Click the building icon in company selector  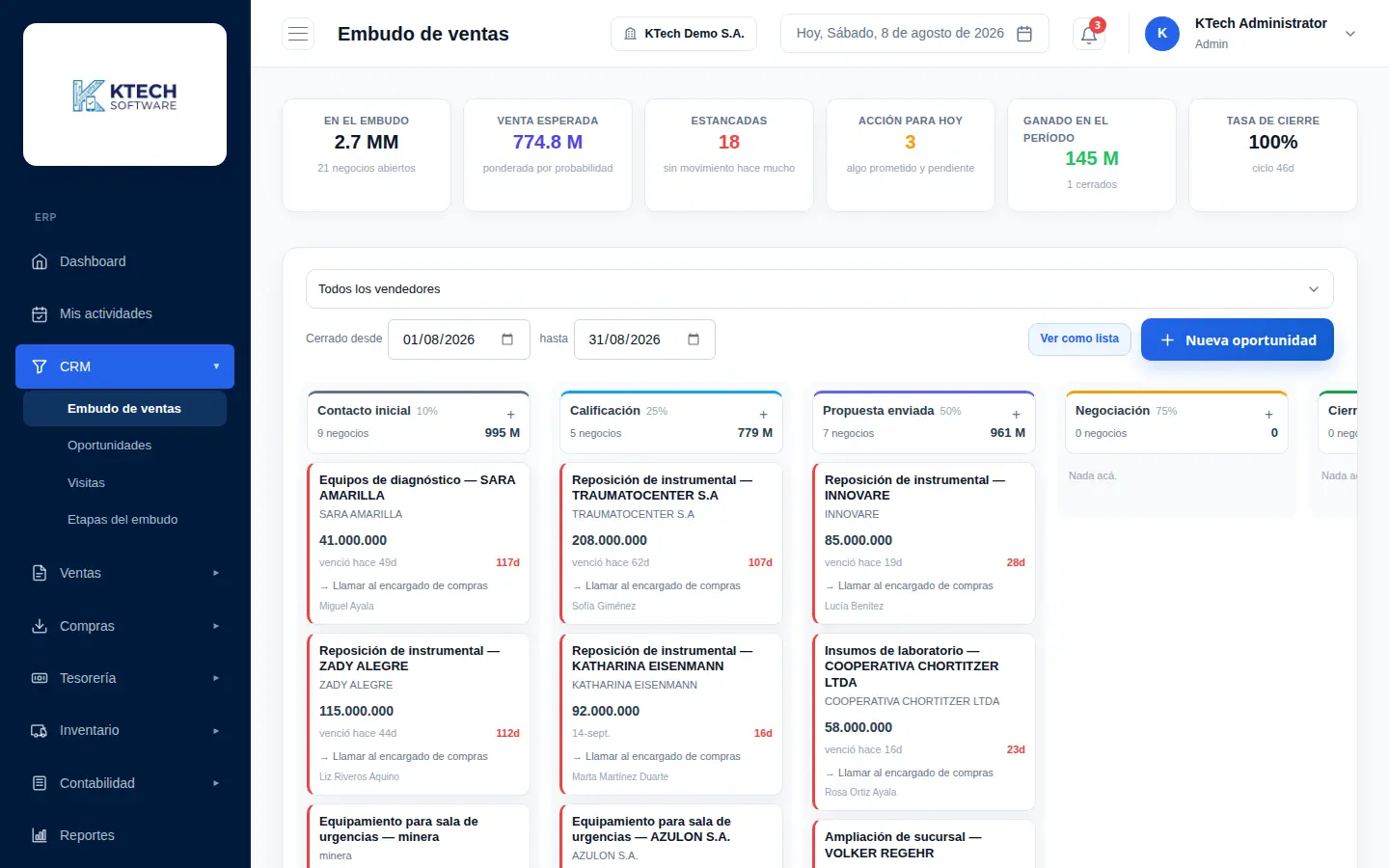(630, 34)
